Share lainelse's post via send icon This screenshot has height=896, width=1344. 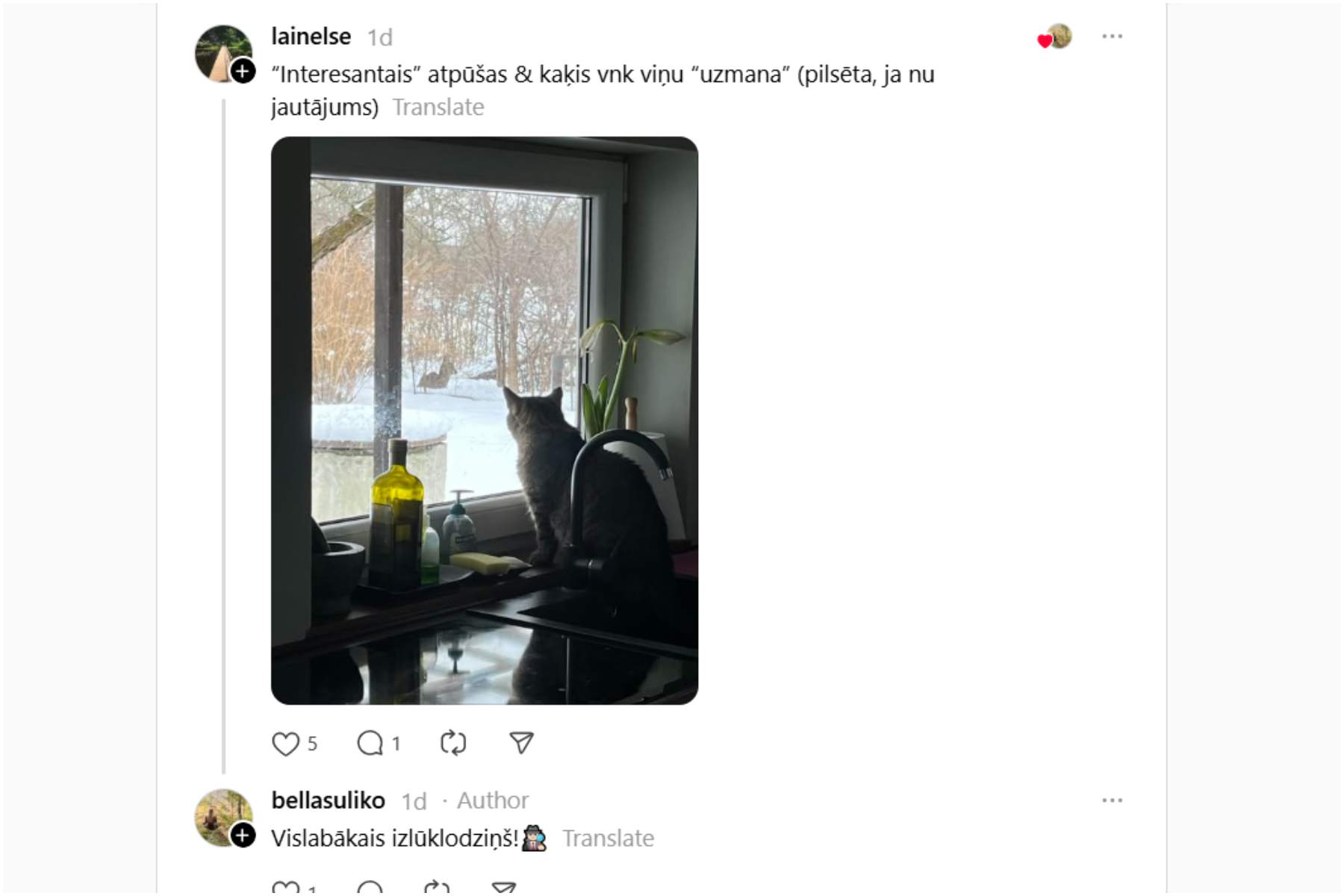coord(521,743)
